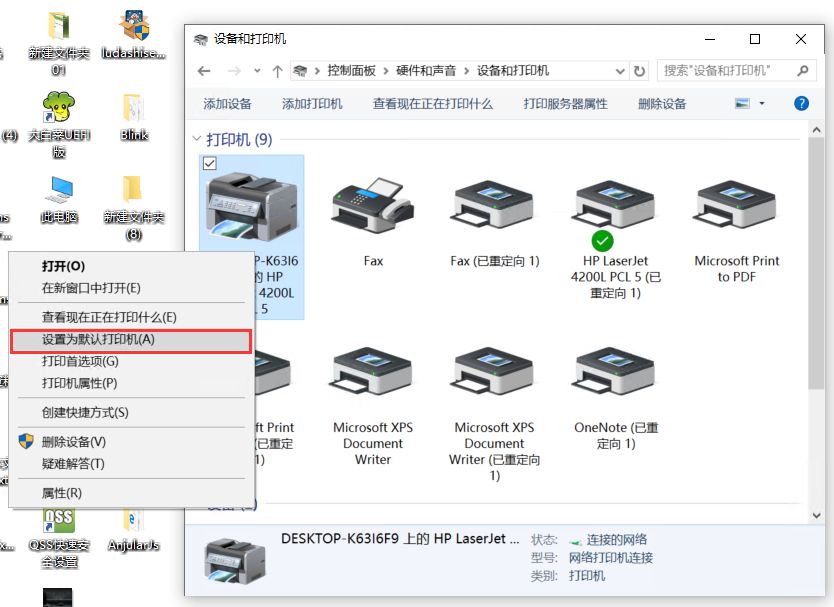Screen dimensions: 834x607
Task: Select 新建文件夹 (8) desktop folder
Action: [134, 207]
